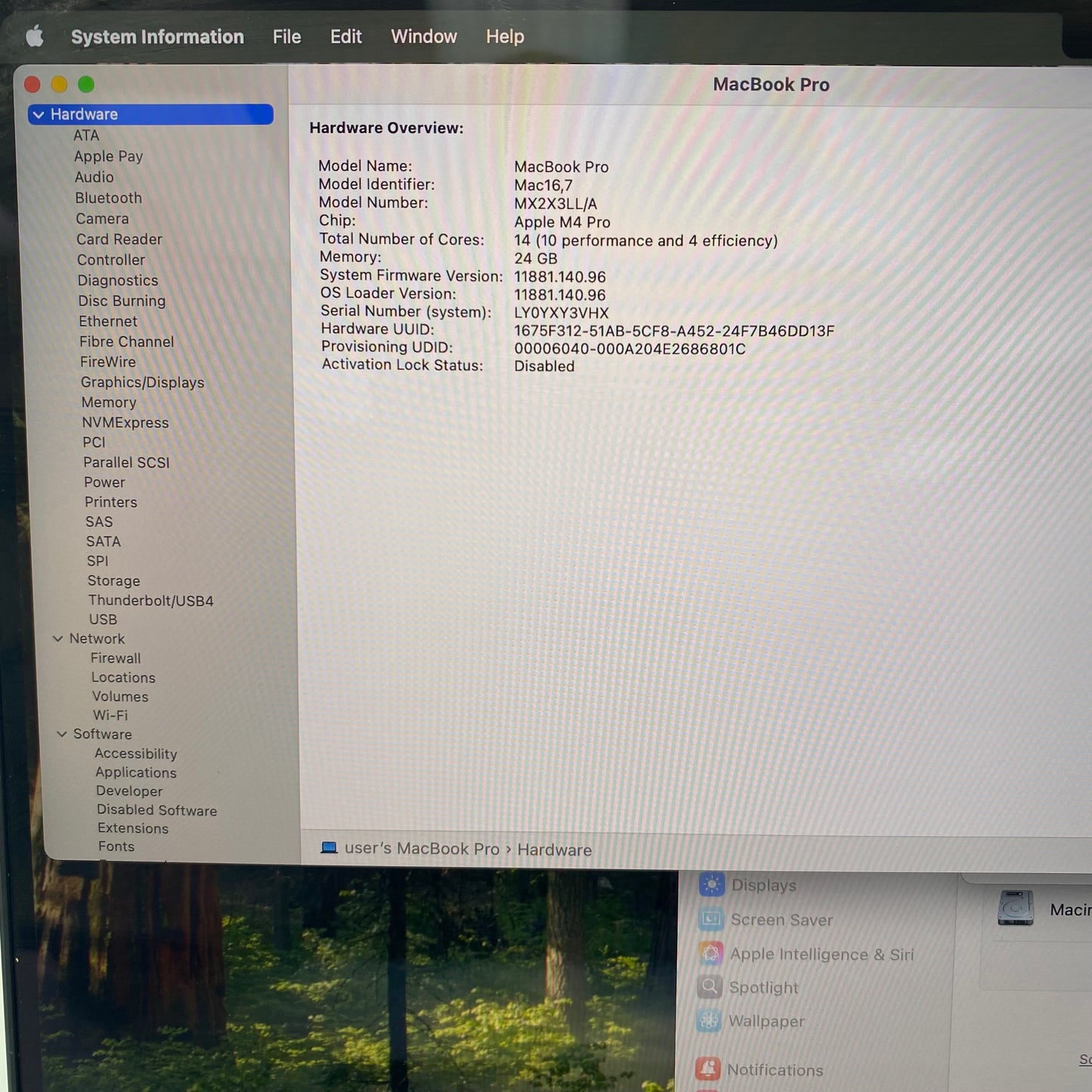Select ATA in the sidebar
The image size is (1092, 1092).
click(86, 135)
